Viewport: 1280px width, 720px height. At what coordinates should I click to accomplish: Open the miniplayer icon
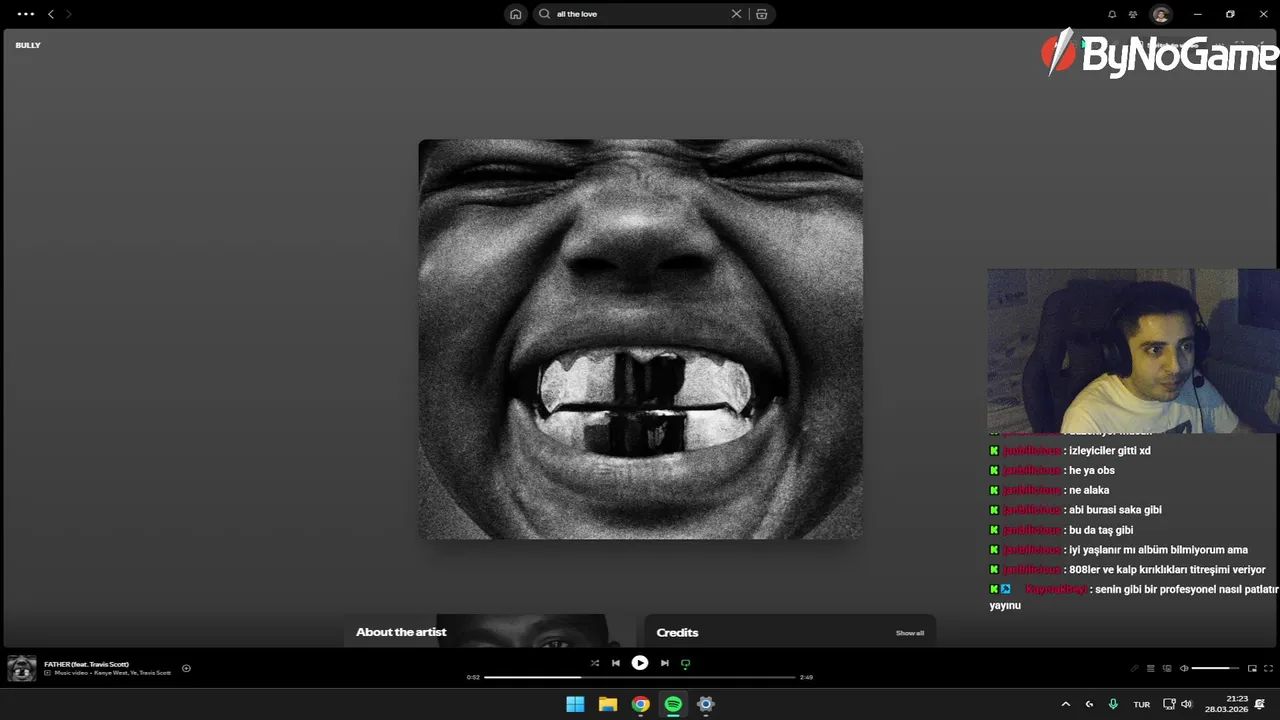(x=1252, y=668)
